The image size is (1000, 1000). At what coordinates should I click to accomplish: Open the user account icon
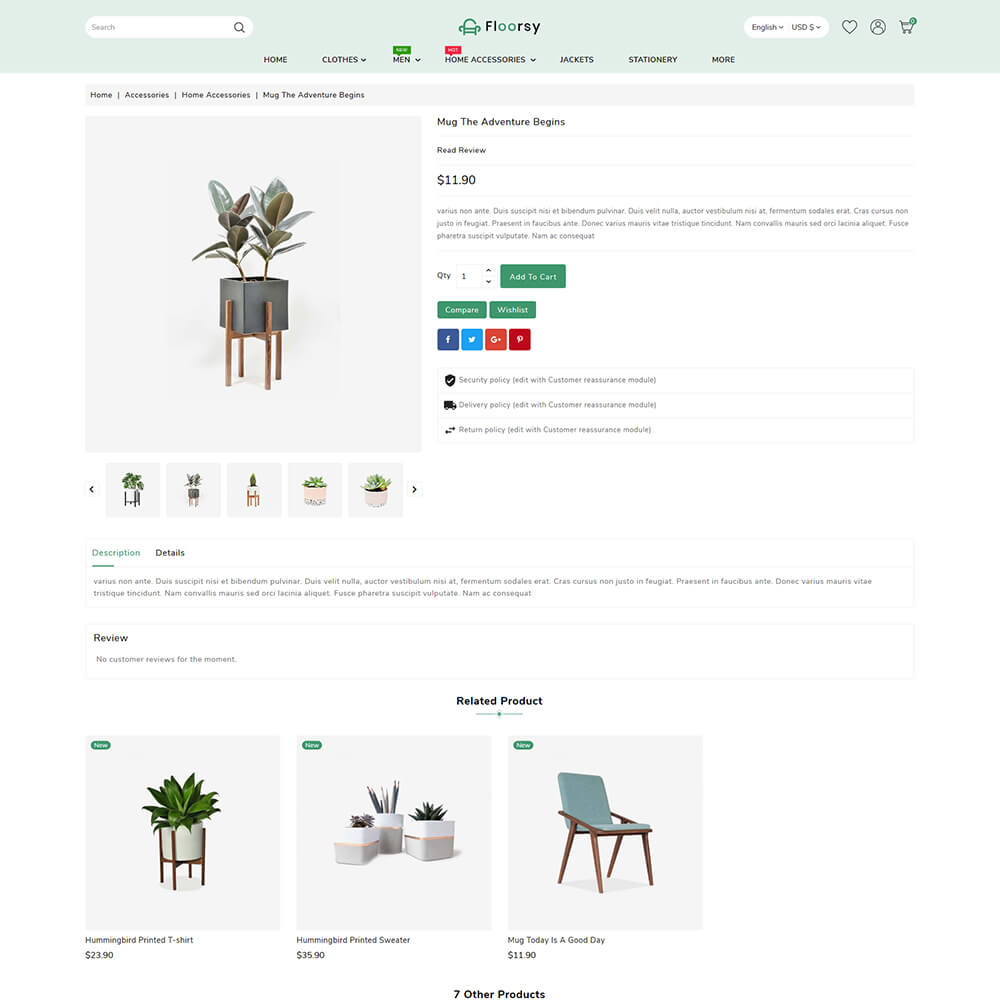878,27
